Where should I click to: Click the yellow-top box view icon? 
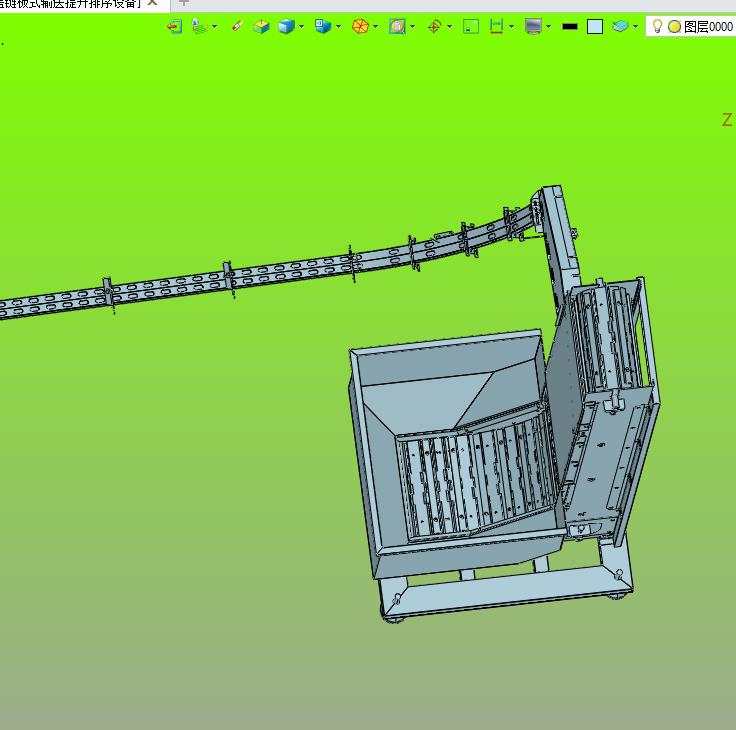coord(261,27)
